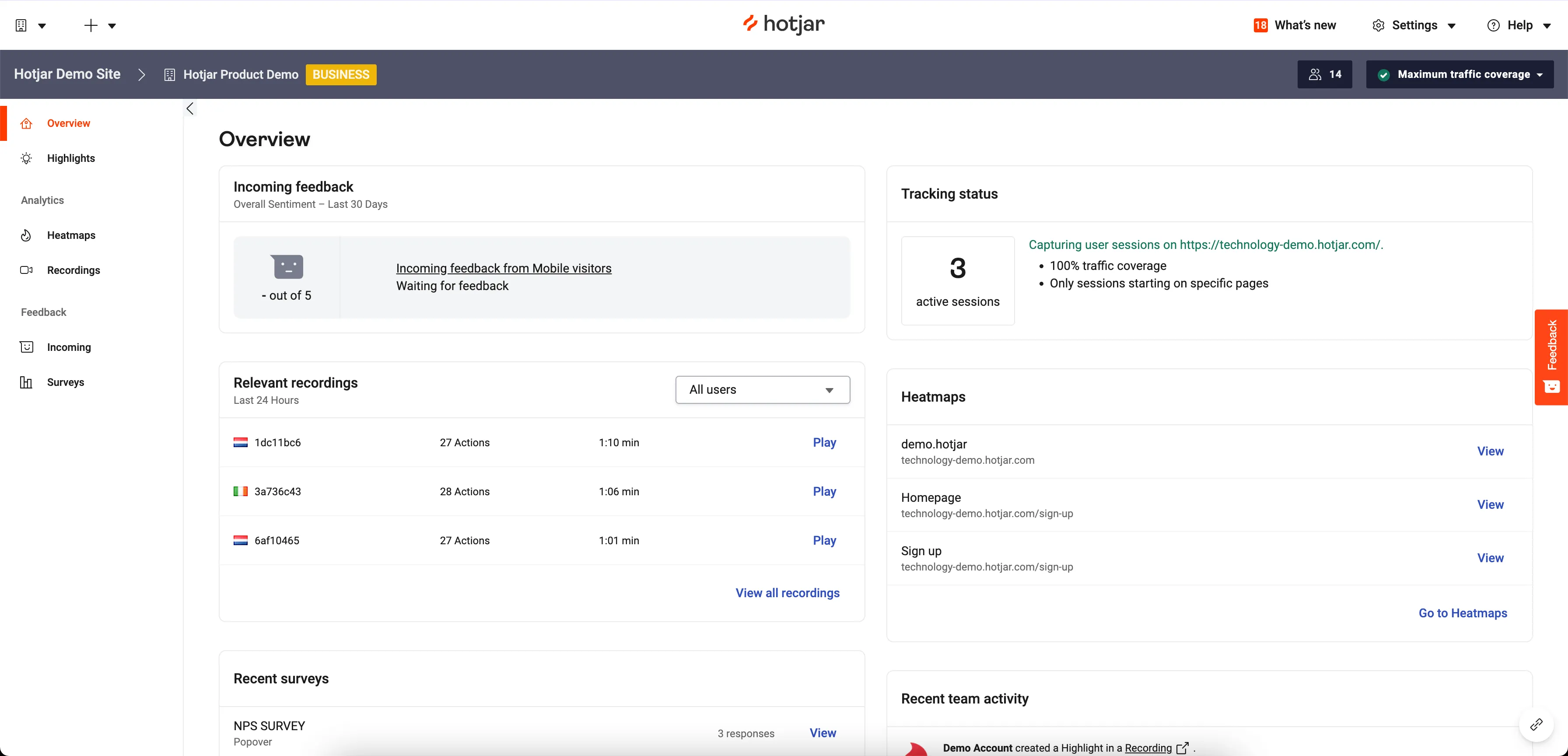Click the 3 responses text
Screen dimensions: 1568x756
[x=745, y=734]
